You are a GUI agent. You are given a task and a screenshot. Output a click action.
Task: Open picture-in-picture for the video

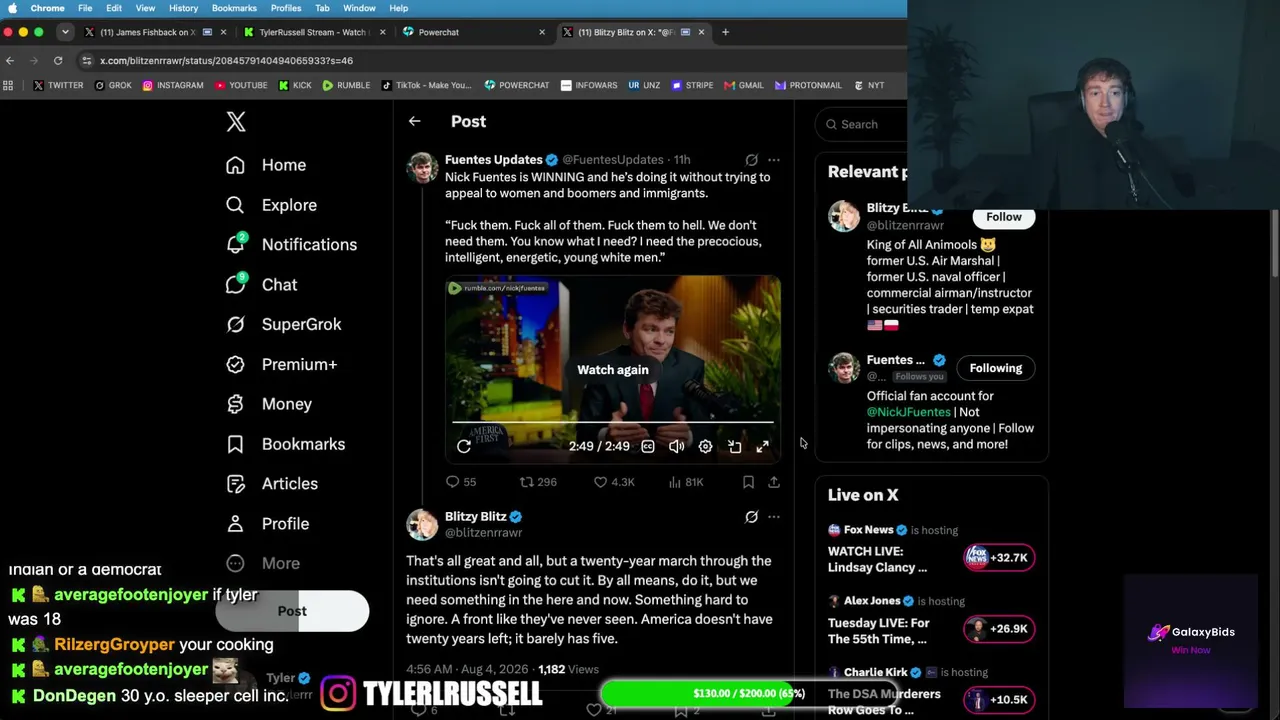point(734,447)
